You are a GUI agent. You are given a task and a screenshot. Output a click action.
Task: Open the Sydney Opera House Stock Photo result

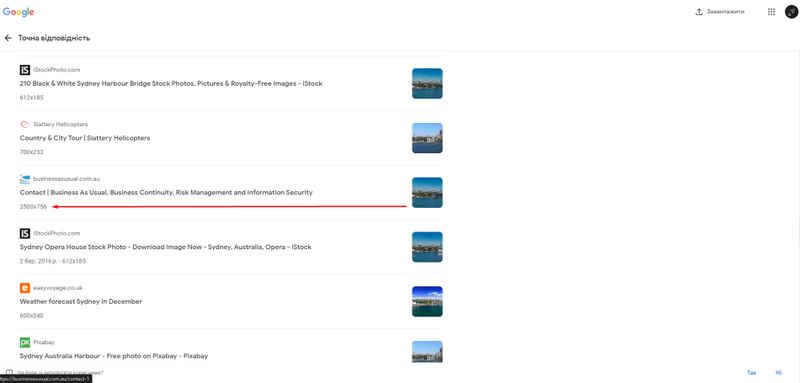click(x=165, y=247)
